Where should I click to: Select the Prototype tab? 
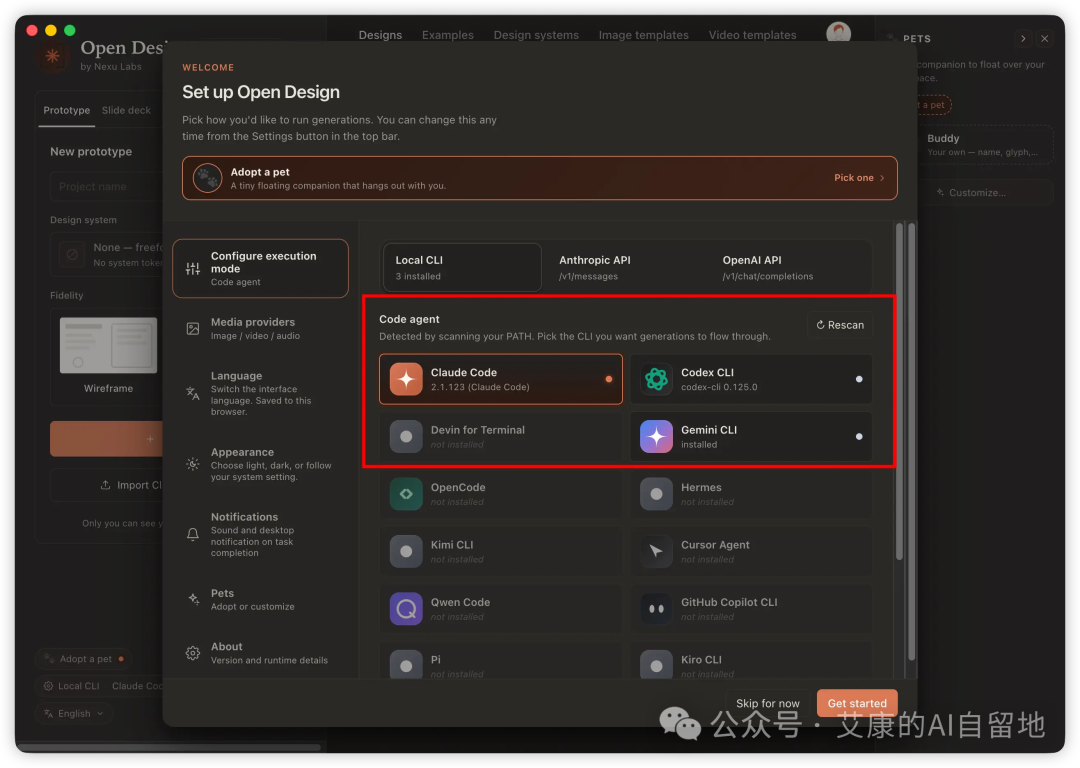(x=67, y=110)
